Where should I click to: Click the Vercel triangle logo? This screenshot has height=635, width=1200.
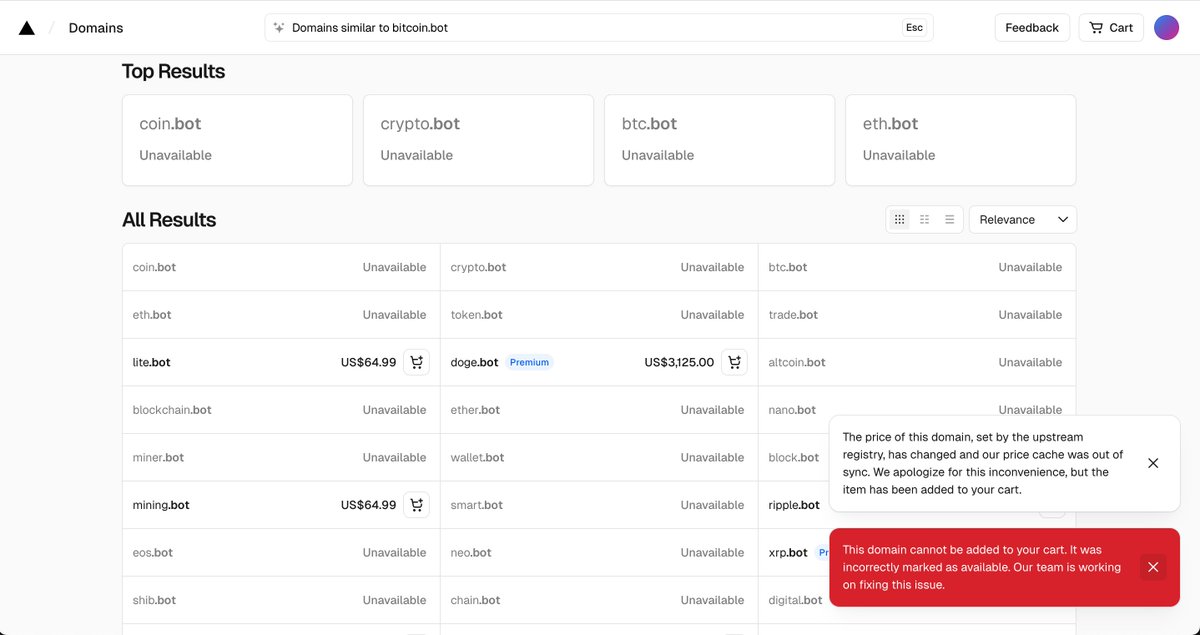coord(27,27)
